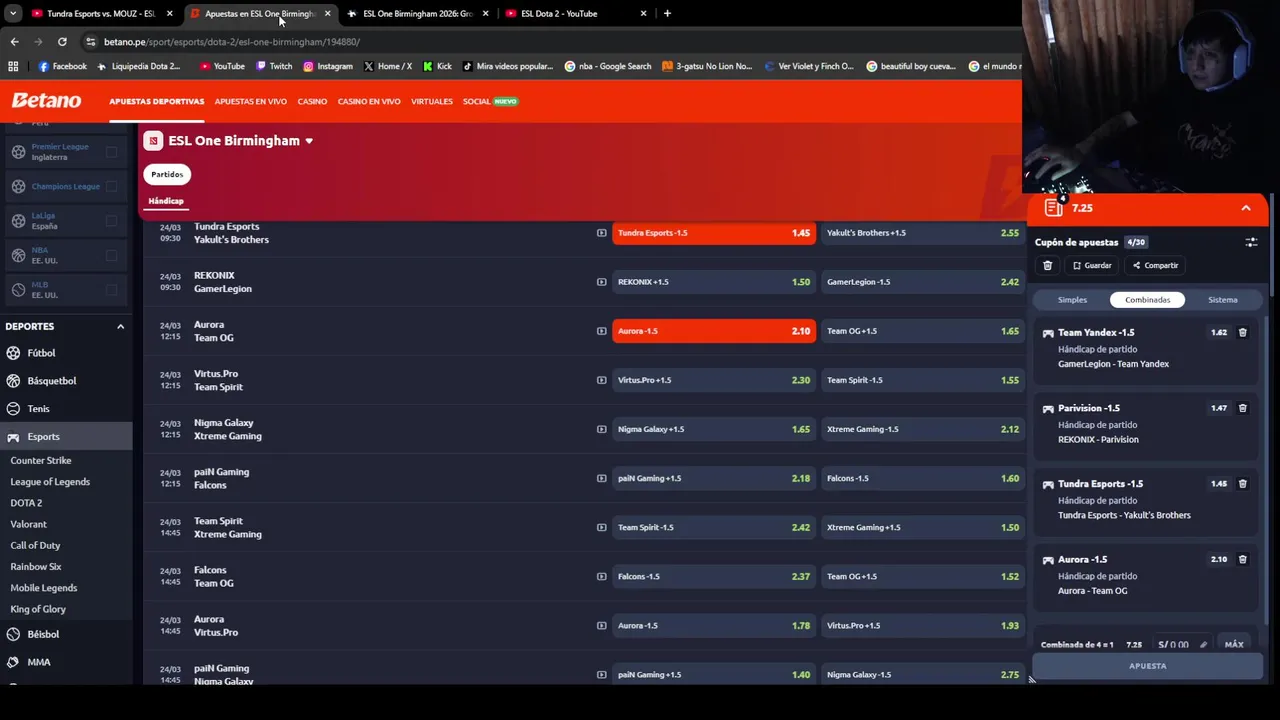Image resolution: width=1280 pixels, height=720 pixels.
Task: Click the Compartir button in bet slip
Action: click(x=1155, y=265)
